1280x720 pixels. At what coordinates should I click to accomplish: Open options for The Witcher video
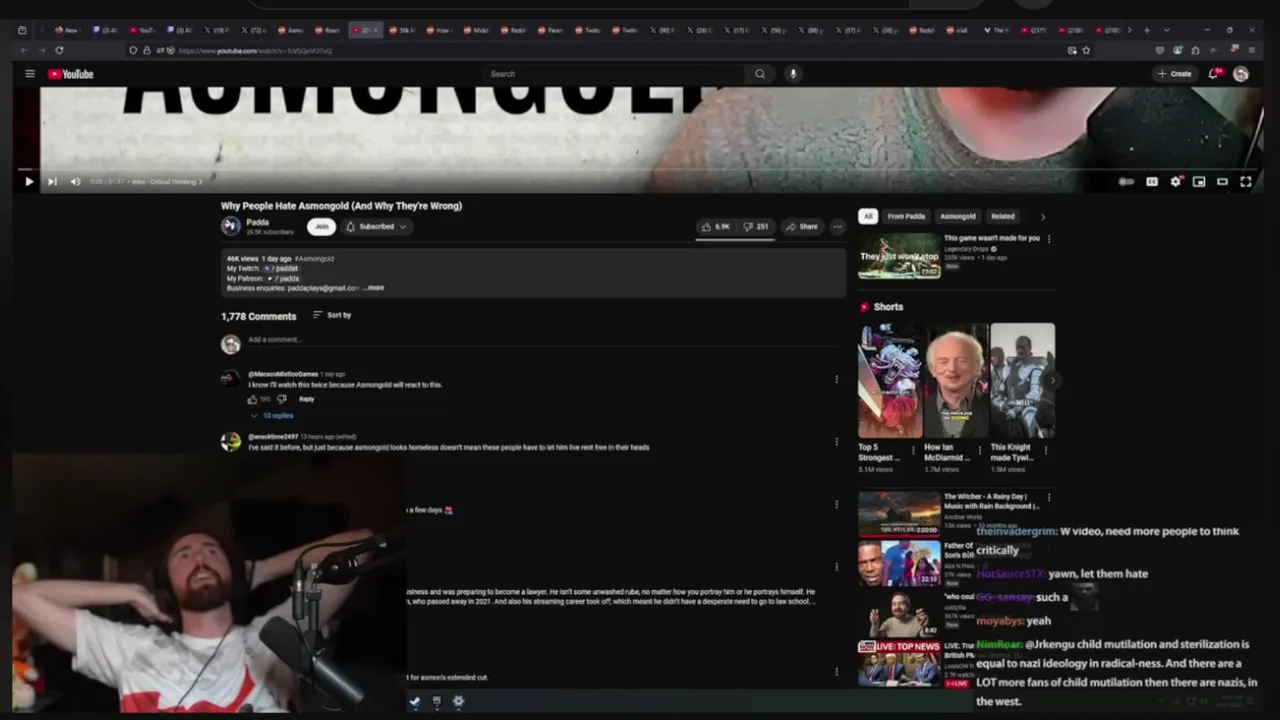click(1048, 497)
